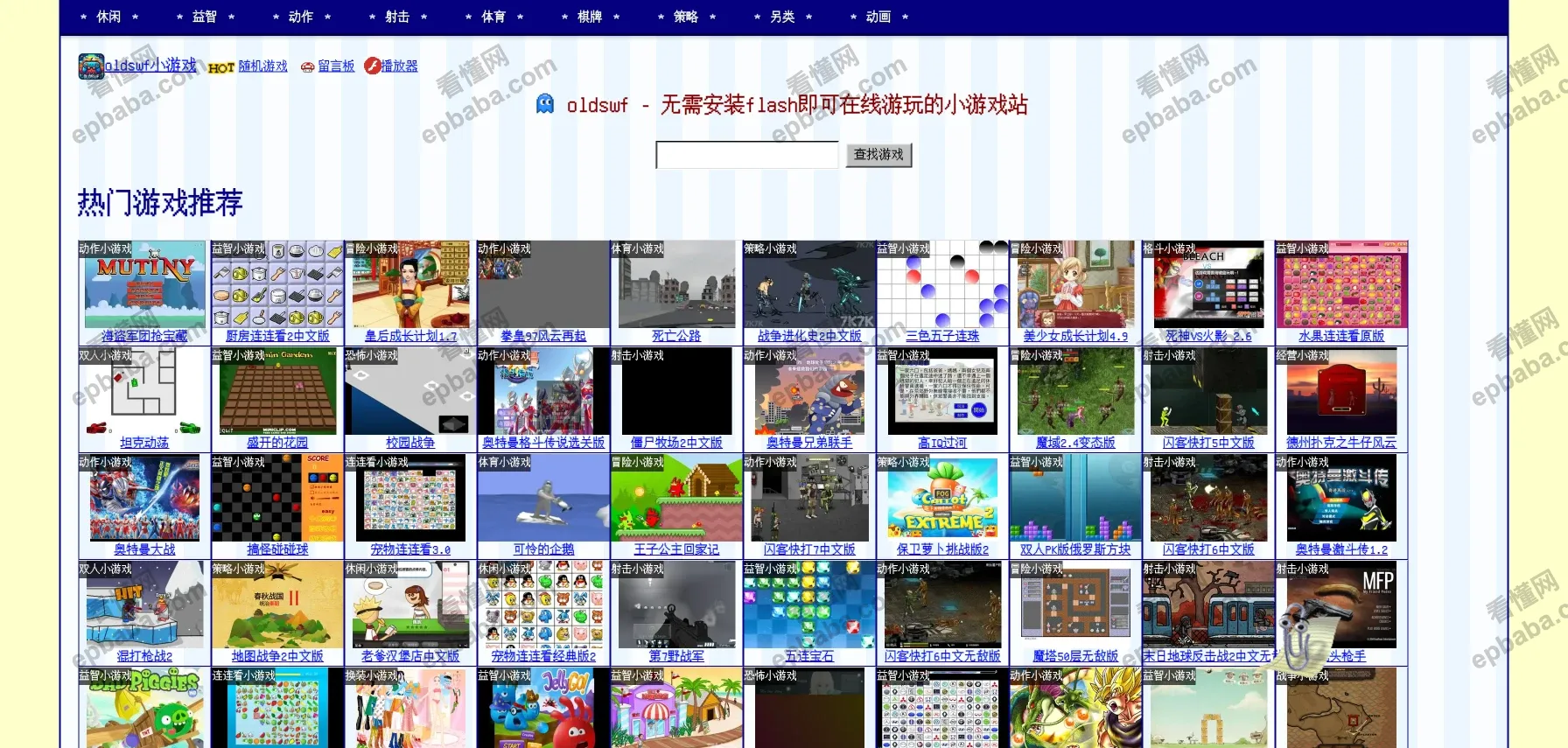1568x748 pixels.
Task: Open the 宠物连连看3.0 thumbnail
Action: coord(410,499)
